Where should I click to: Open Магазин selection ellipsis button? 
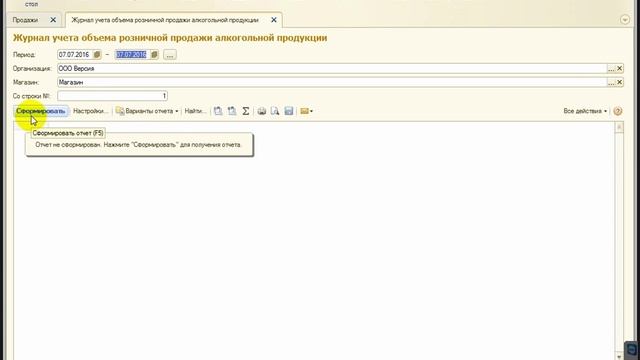click(x=611, y=82)
